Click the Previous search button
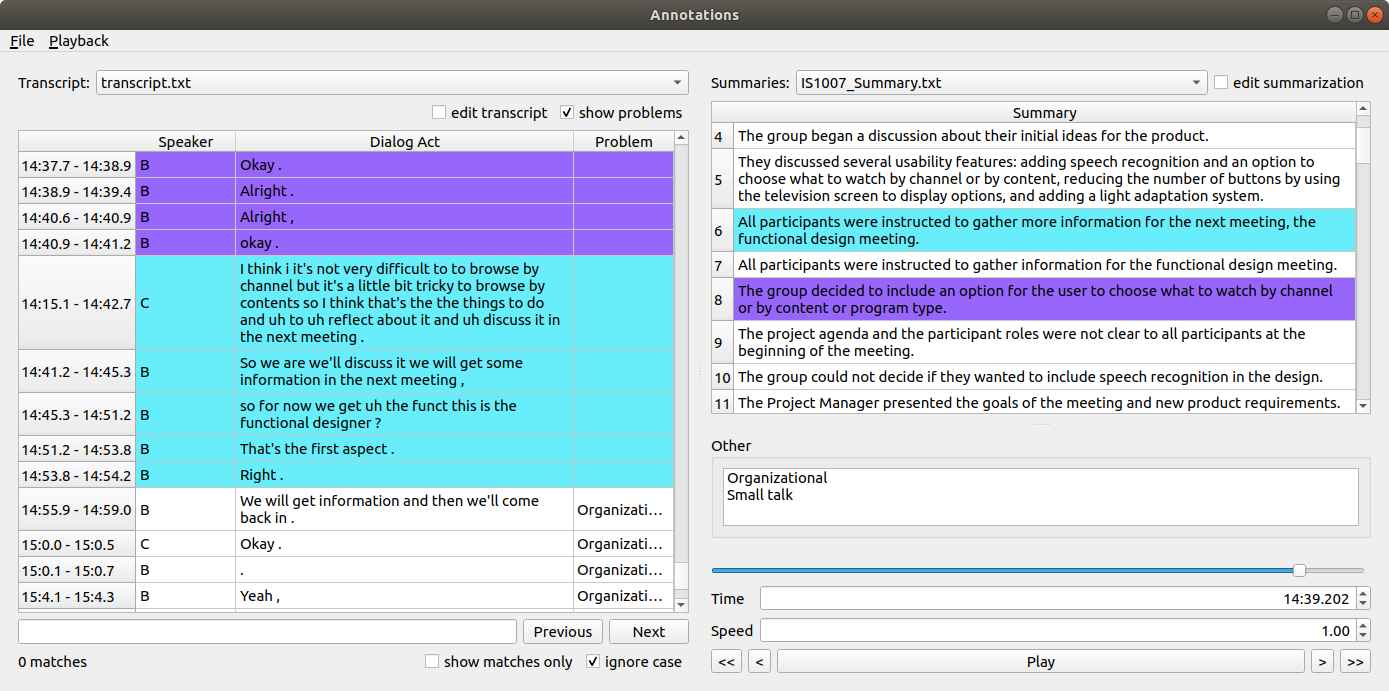The height and width of the screenshot is (691, 1389). pyautogui.click(x=562, y=631)
